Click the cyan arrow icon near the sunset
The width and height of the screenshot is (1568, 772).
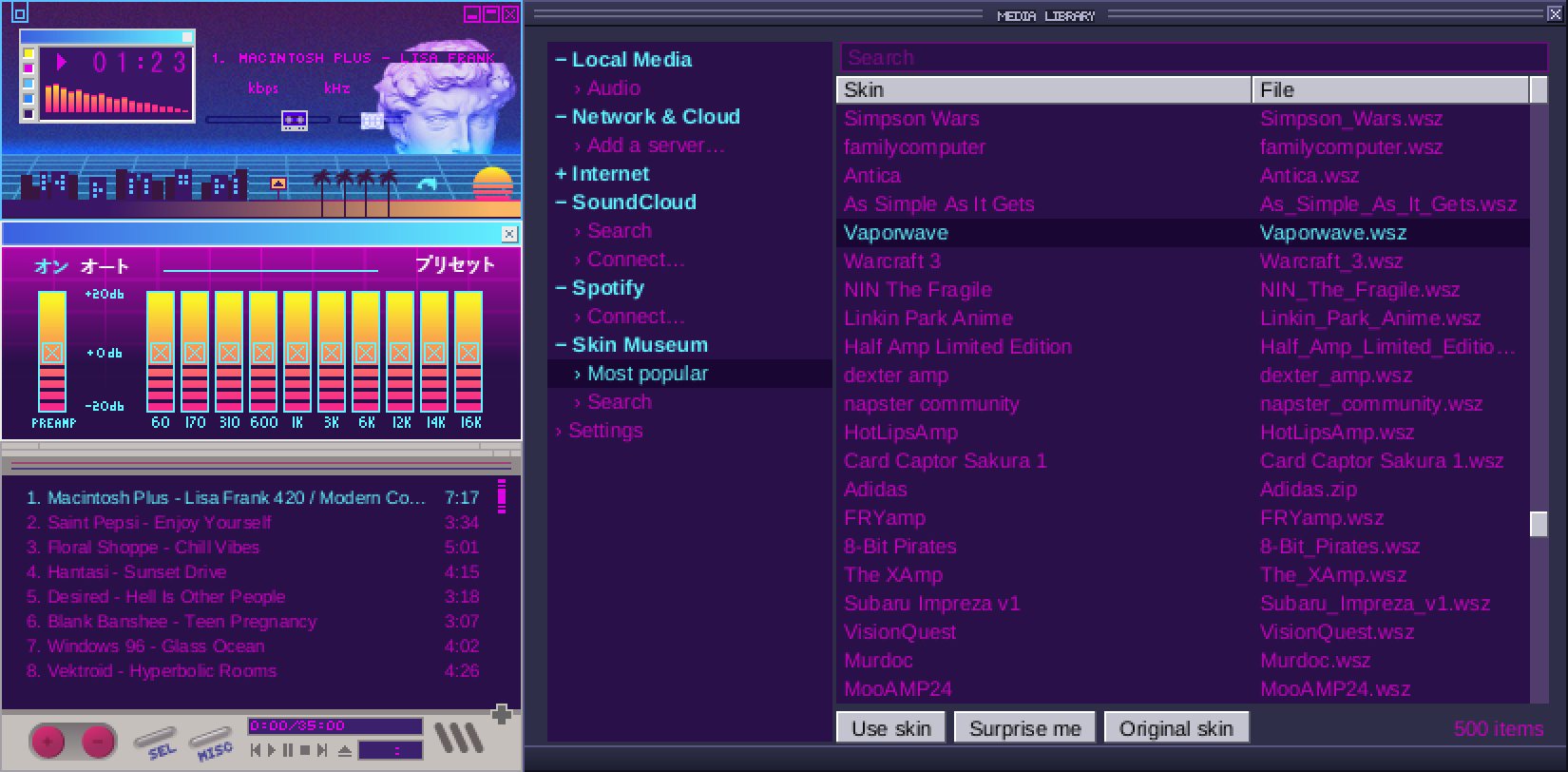(425, 184)
